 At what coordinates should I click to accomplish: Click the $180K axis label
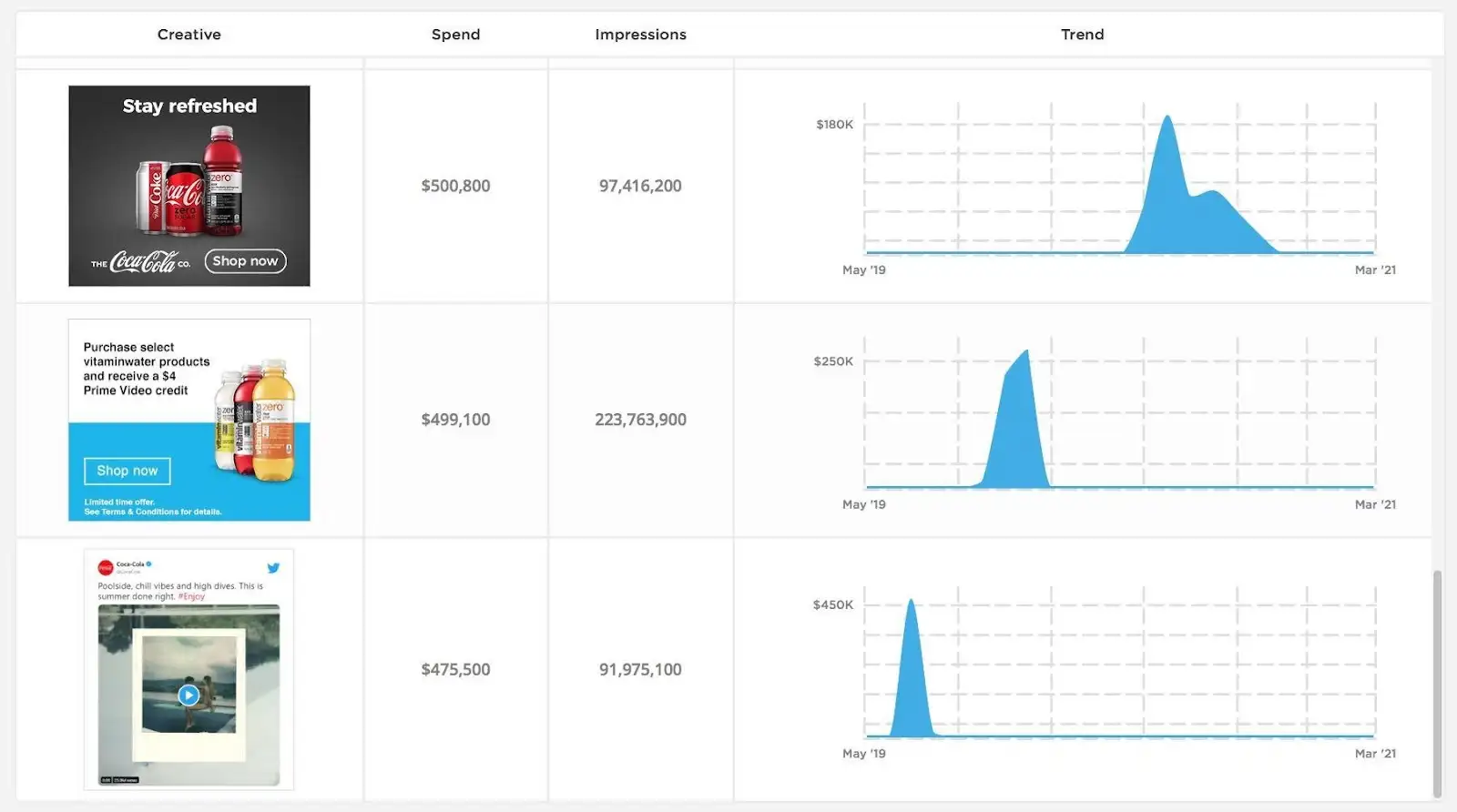(x=834, y=125)
